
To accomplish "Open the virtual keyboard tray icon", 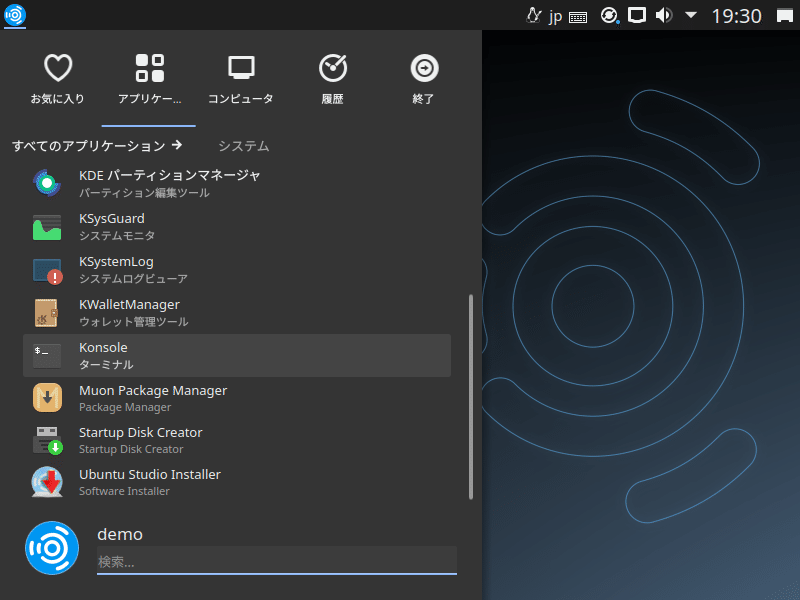I will click(578, 17).
